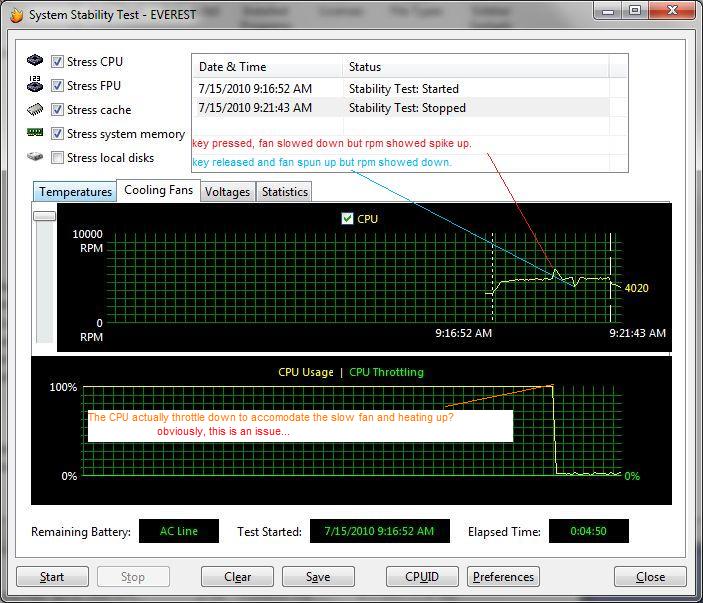Clear the test log with Clear
Image resolution: width=703 pixels, height=603 pixels.
pos(237,577)
